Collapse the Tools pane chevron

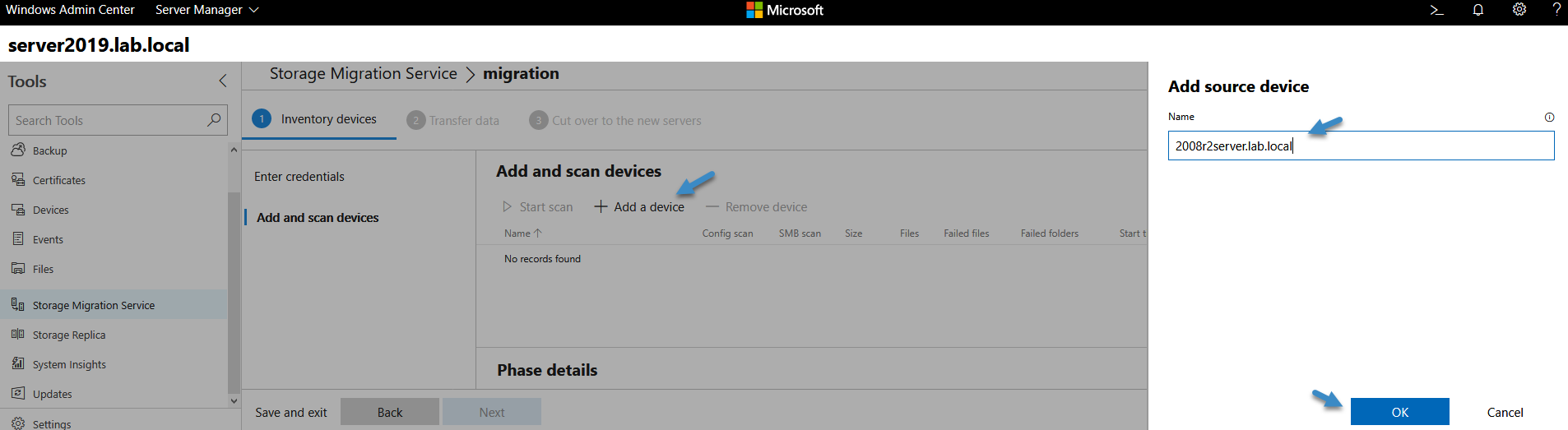tap(223, 81)
